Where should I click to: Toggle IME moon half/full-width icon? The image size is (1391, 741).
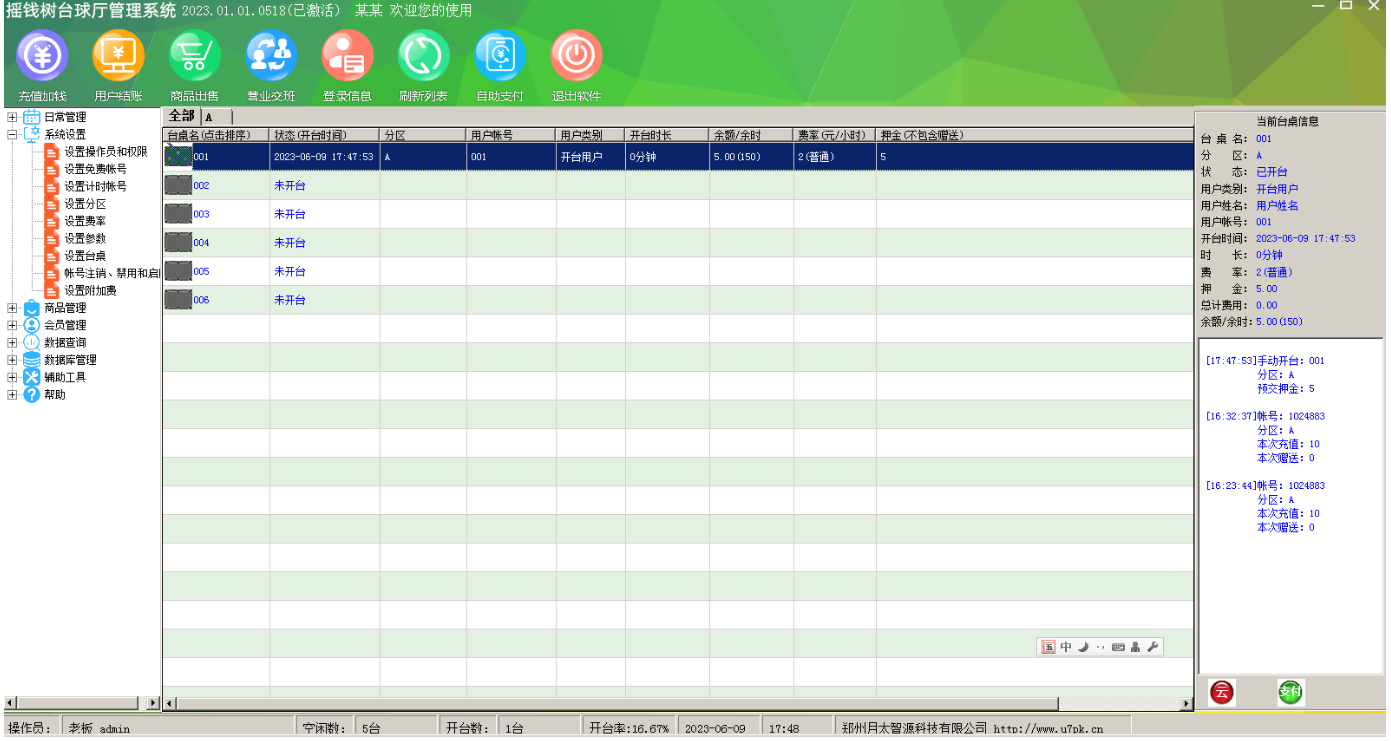click(1083, 647)
